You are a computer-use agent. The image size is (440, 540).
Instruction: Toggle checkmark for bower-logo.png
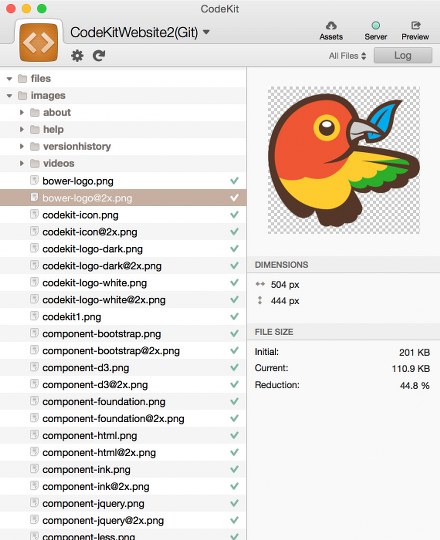234,180
